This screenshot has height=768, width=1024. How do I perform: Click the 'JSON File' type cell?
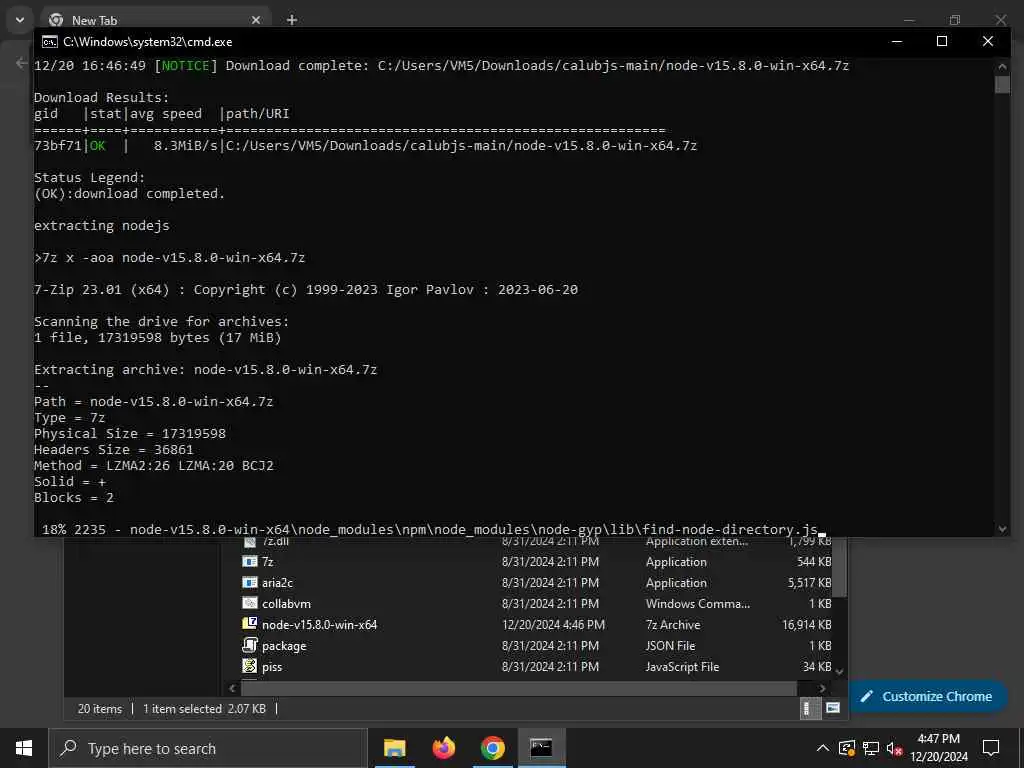(x=670, y=645)
